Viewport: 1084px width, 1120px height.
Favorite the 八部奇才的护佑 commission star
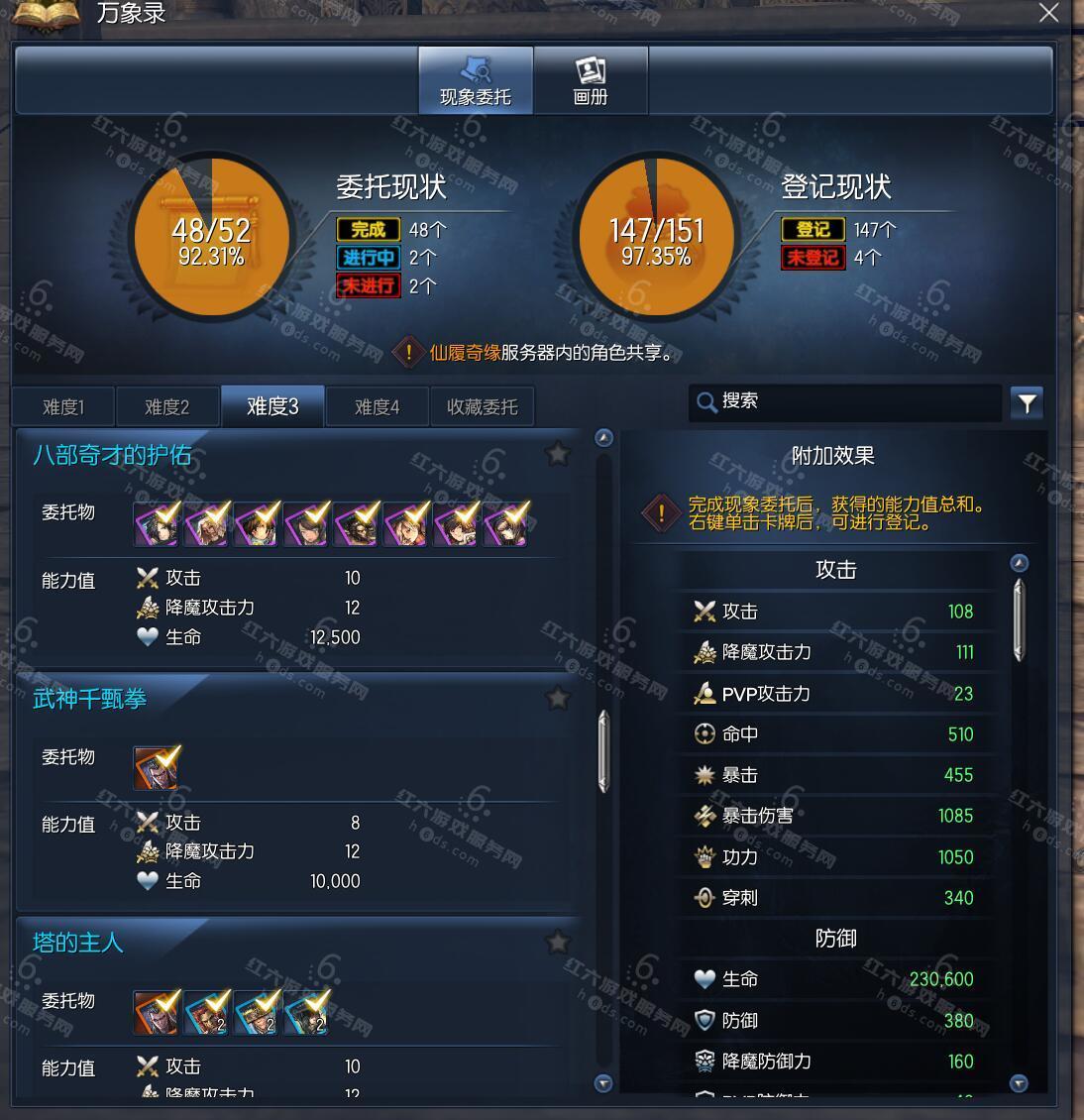[558, 454]
